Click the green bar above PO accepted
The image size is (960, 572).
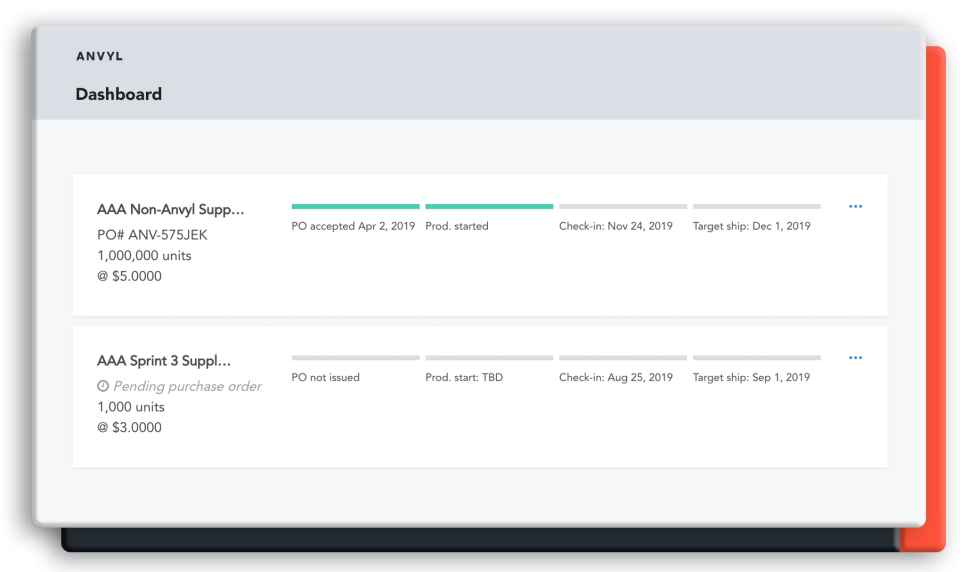coord(355,207)
